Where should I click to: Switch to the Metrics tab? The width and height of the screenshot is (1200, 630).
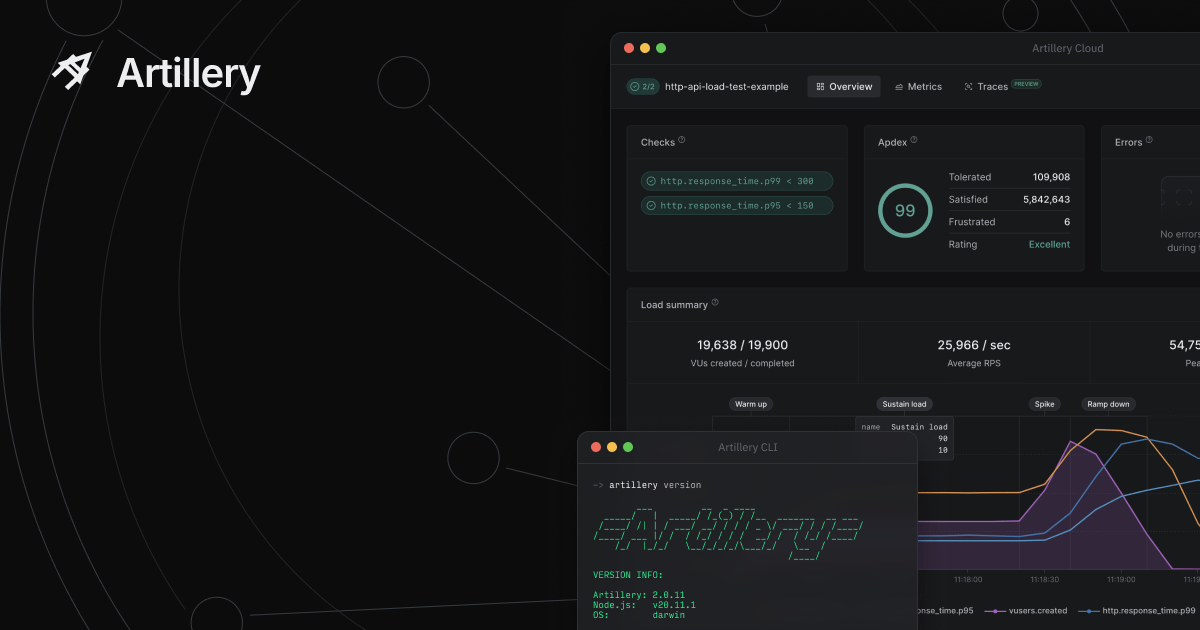(918, 87)
